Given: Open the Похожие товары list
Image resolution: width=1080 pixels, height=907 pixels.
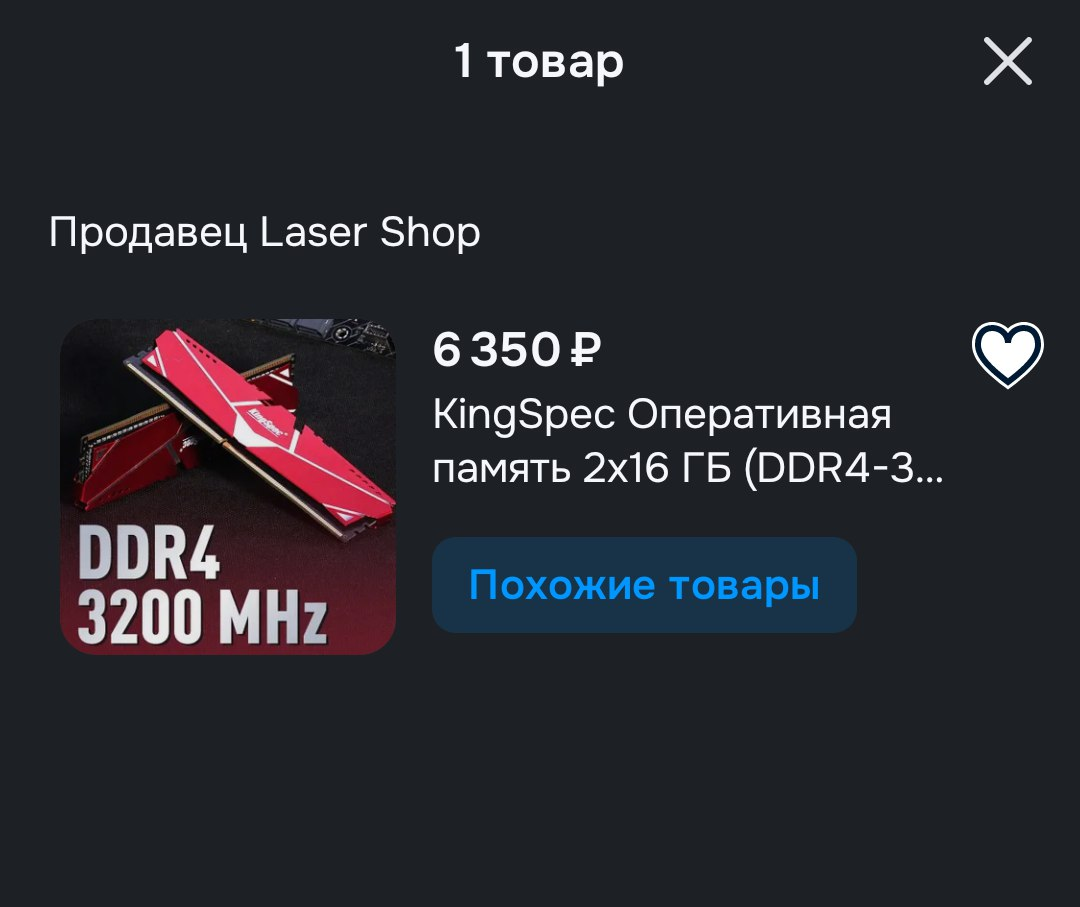Looking at the screenshot, I should (x=644, y=585).
